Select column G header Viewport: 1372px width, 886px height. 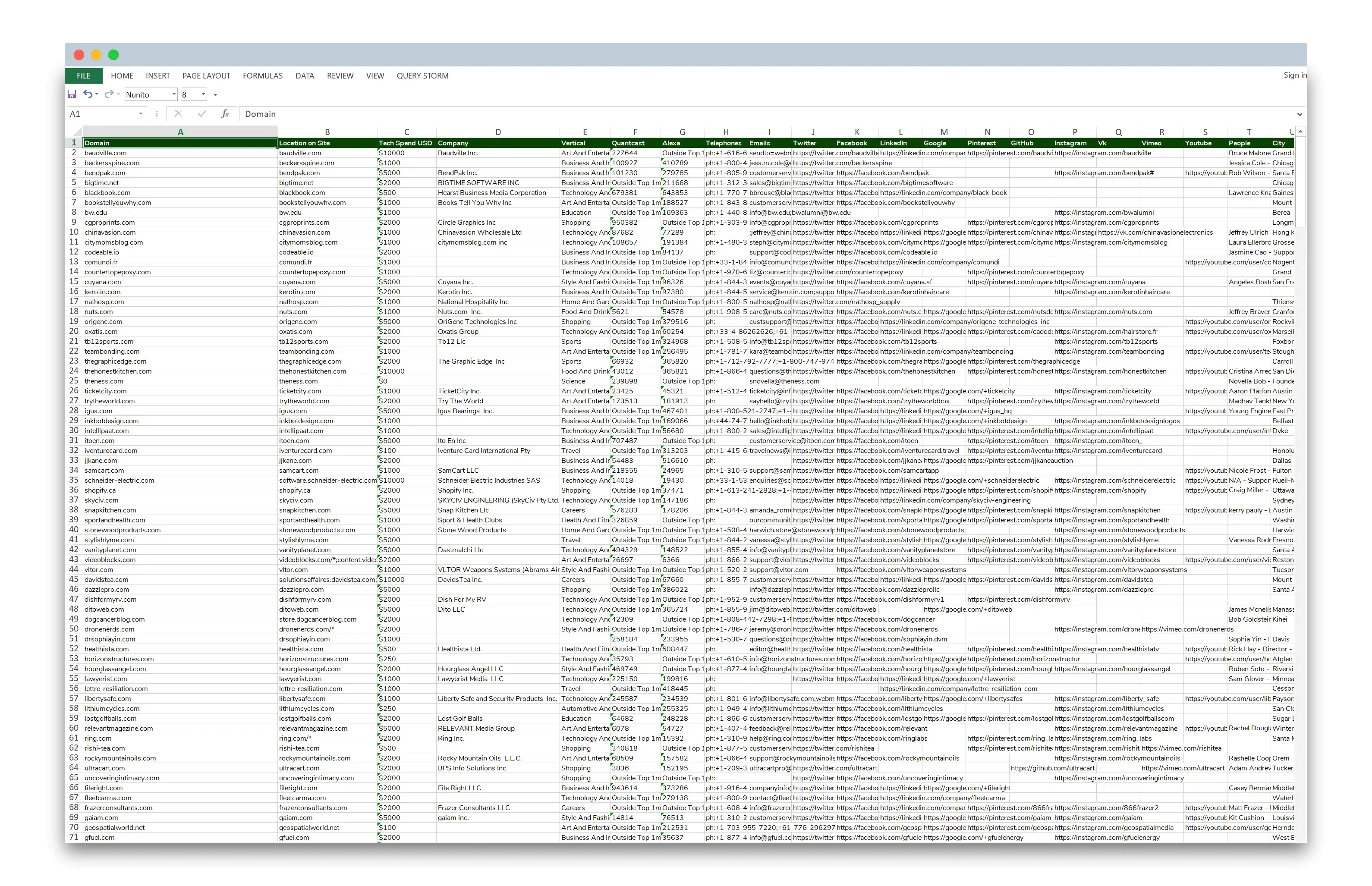coord(682,132)
